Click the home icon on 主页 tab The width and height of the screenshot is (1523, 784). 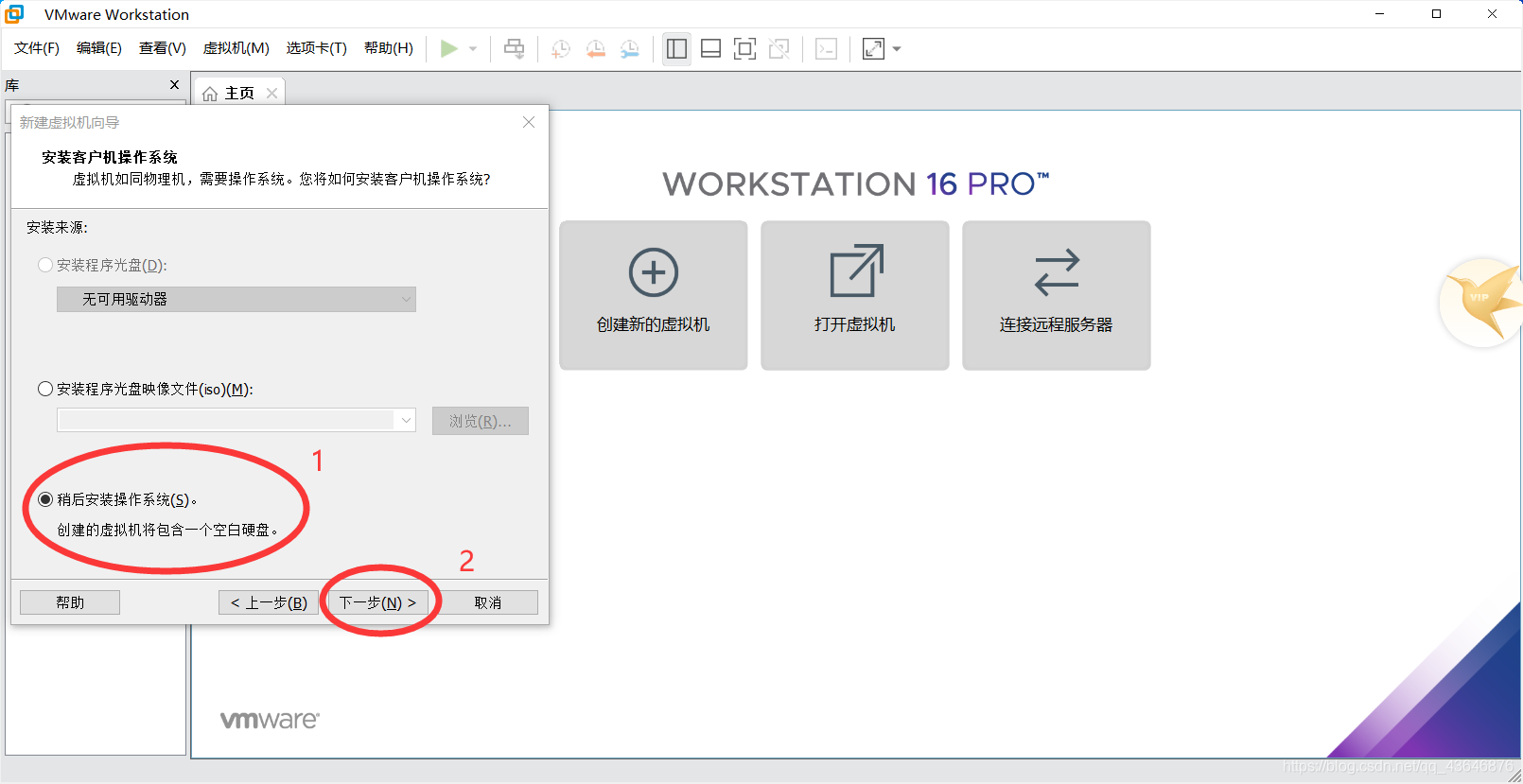coord(210,94)
